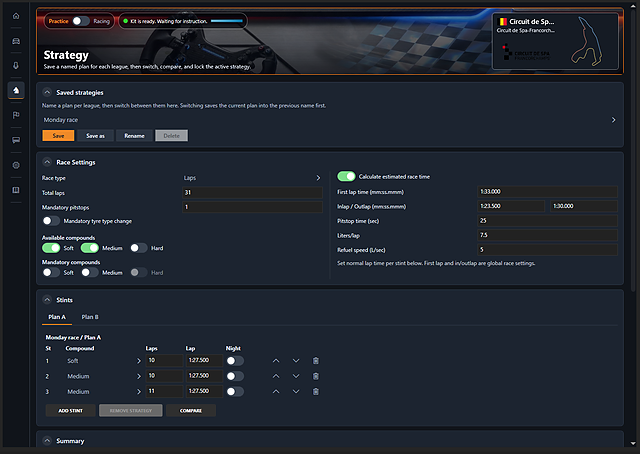Select the Strategy icon in sidebar
The height and width of the screenshot is (454, 640).
click(x=16, y=90)
